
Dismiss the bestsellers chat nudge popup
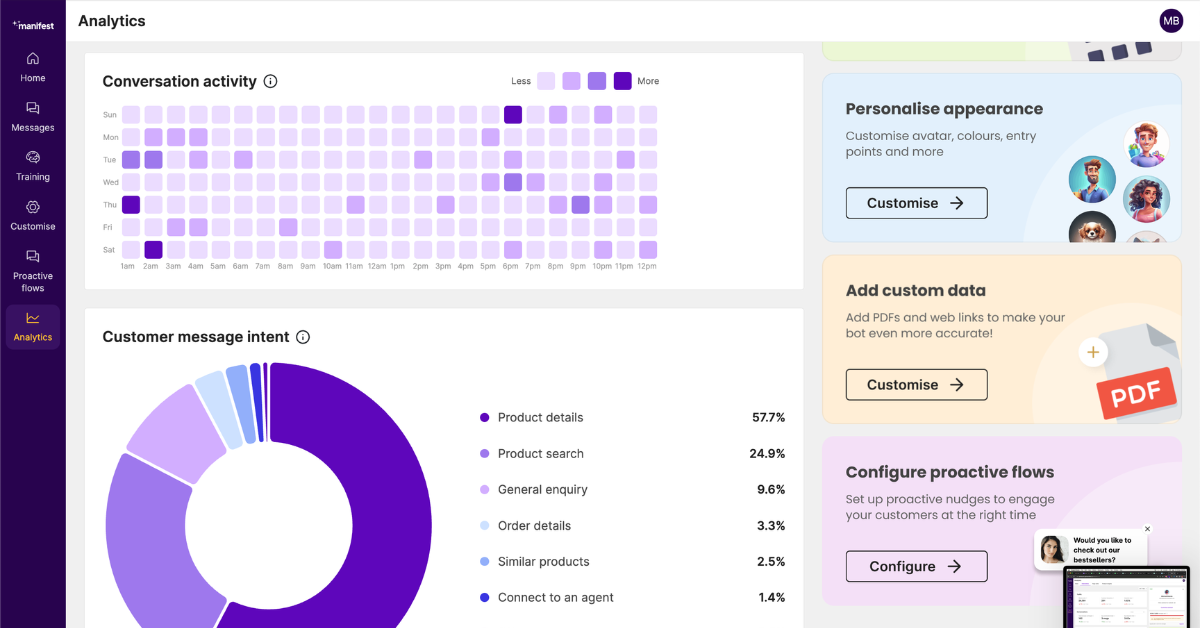pos(1147,528)
